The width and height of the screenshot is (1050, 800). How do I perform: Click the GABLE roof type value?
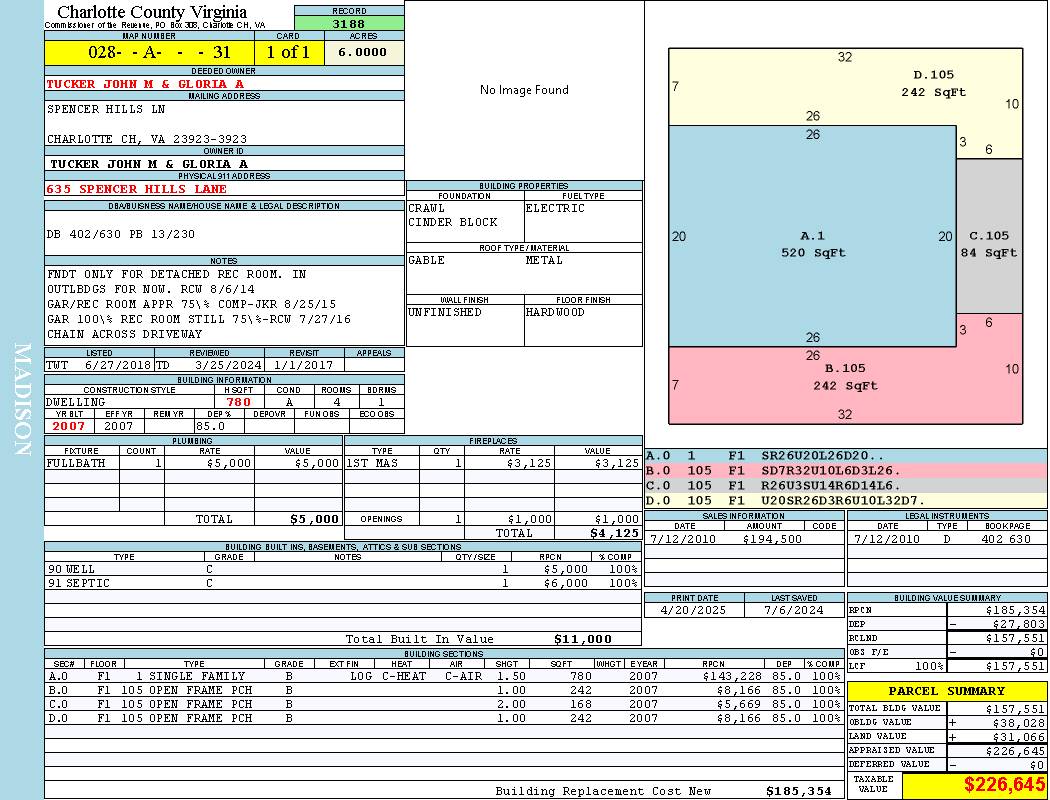(x=427, y=260)
